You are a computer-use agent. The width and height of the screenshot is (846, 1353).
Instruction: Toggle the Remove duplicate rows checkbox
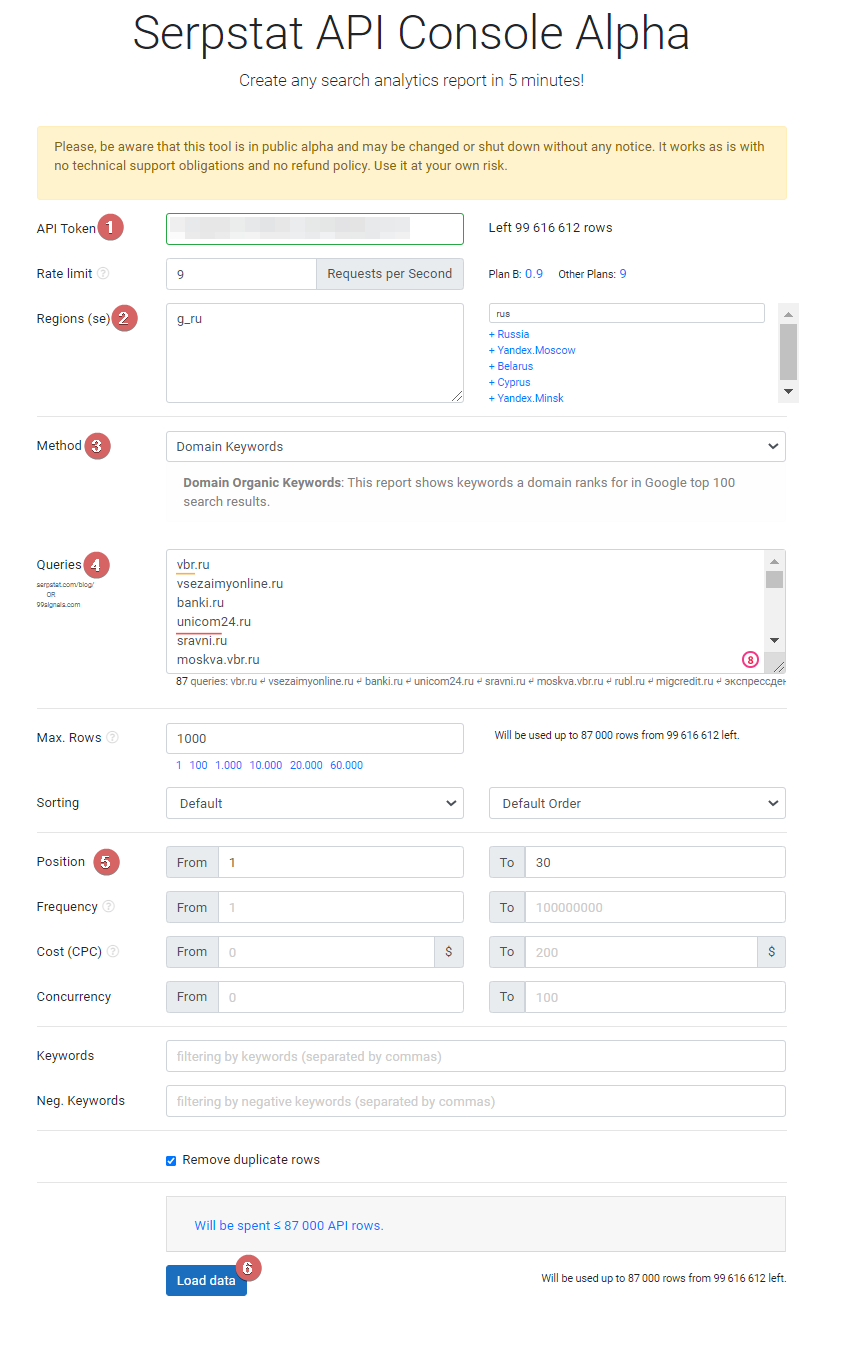172,1161
